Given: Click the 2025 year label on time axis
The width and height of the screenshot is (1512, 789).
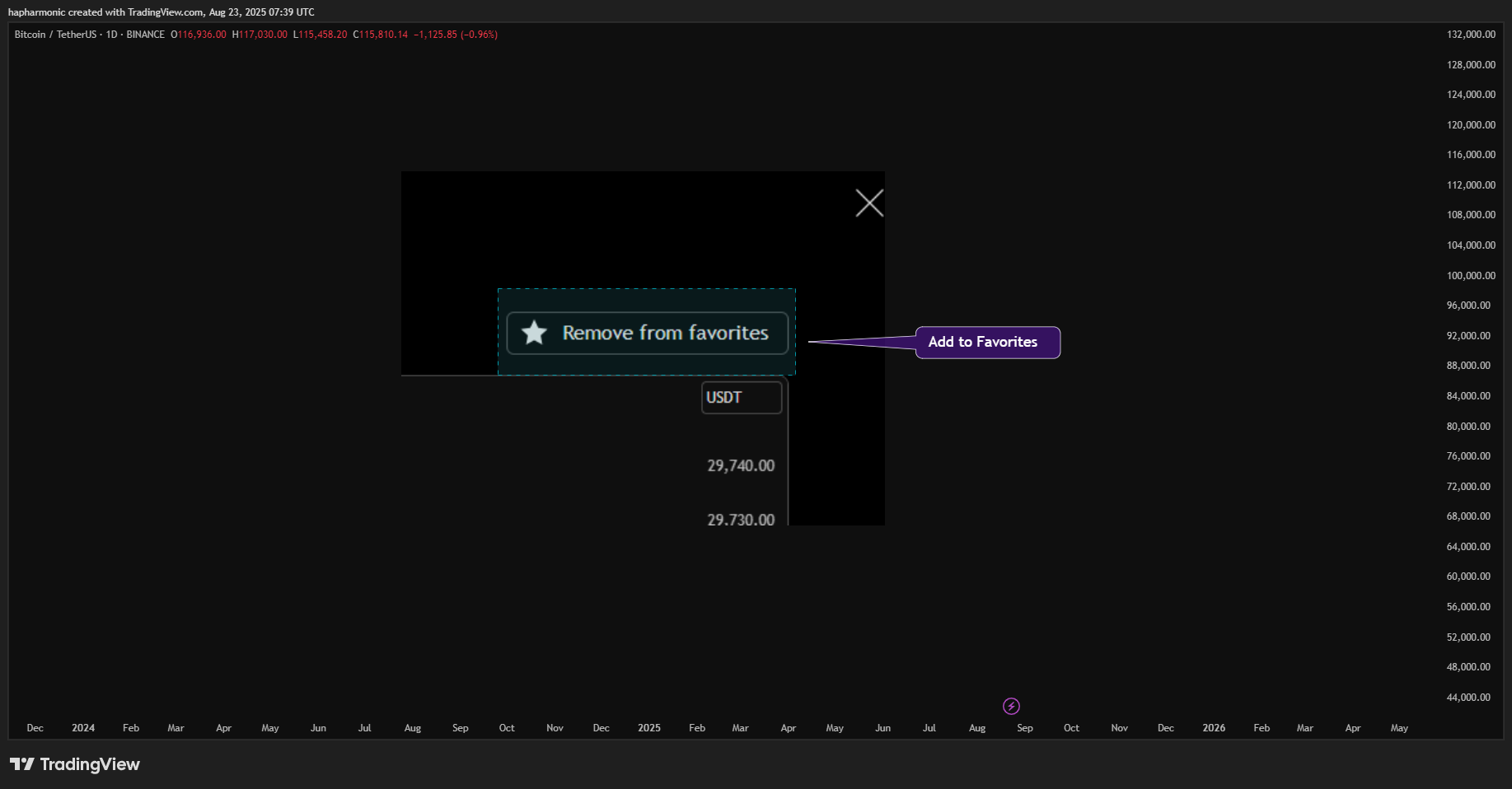Looking at the screenshot, I should tap(649, 728).
